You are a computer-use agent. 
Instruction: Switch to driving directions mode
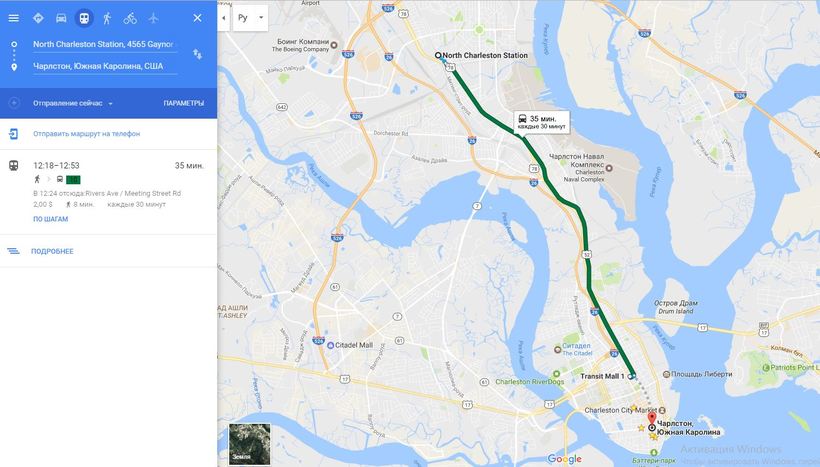click(61, 18)
